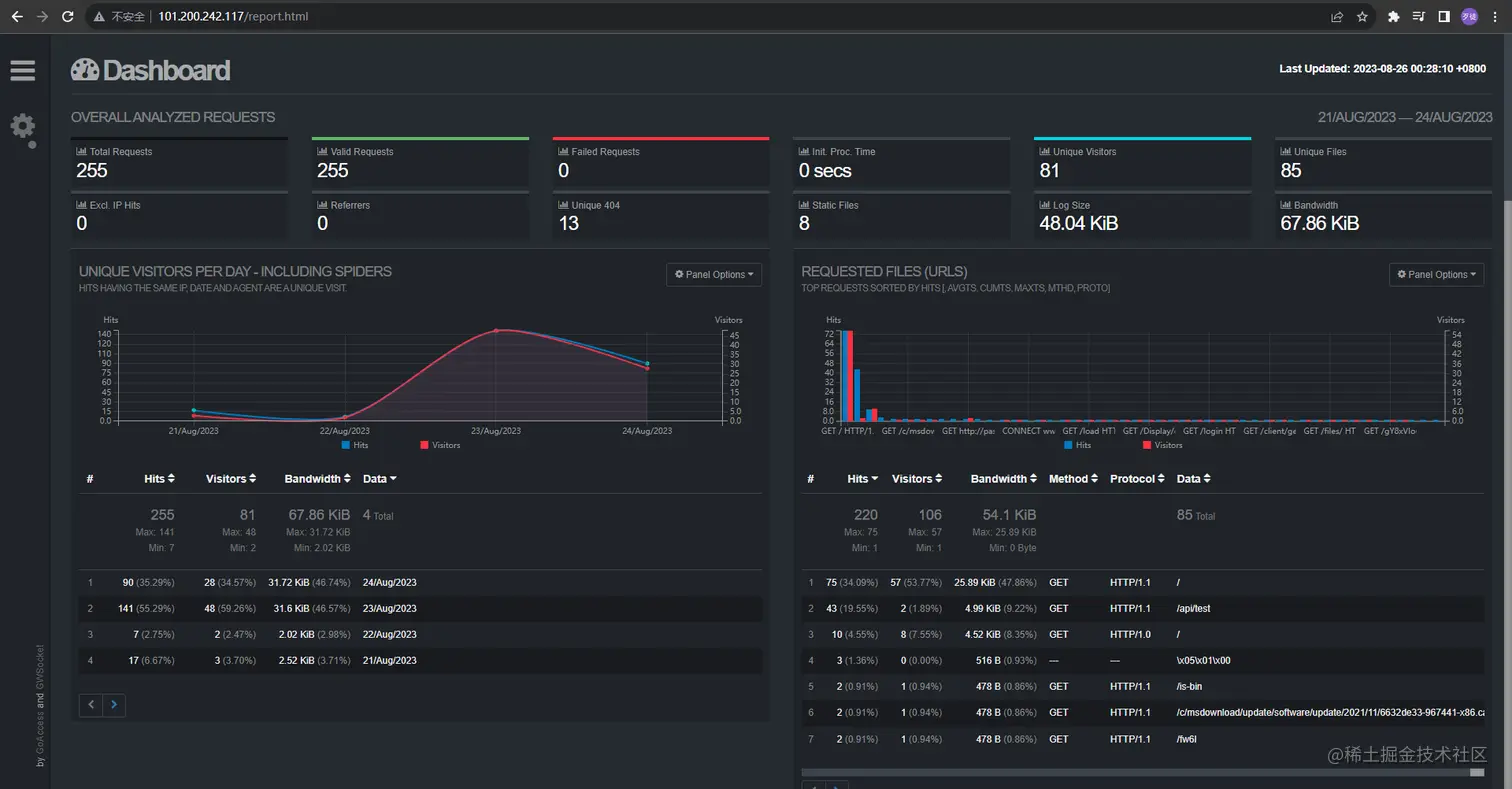Go to next page of Unique Visitors table

114,705
